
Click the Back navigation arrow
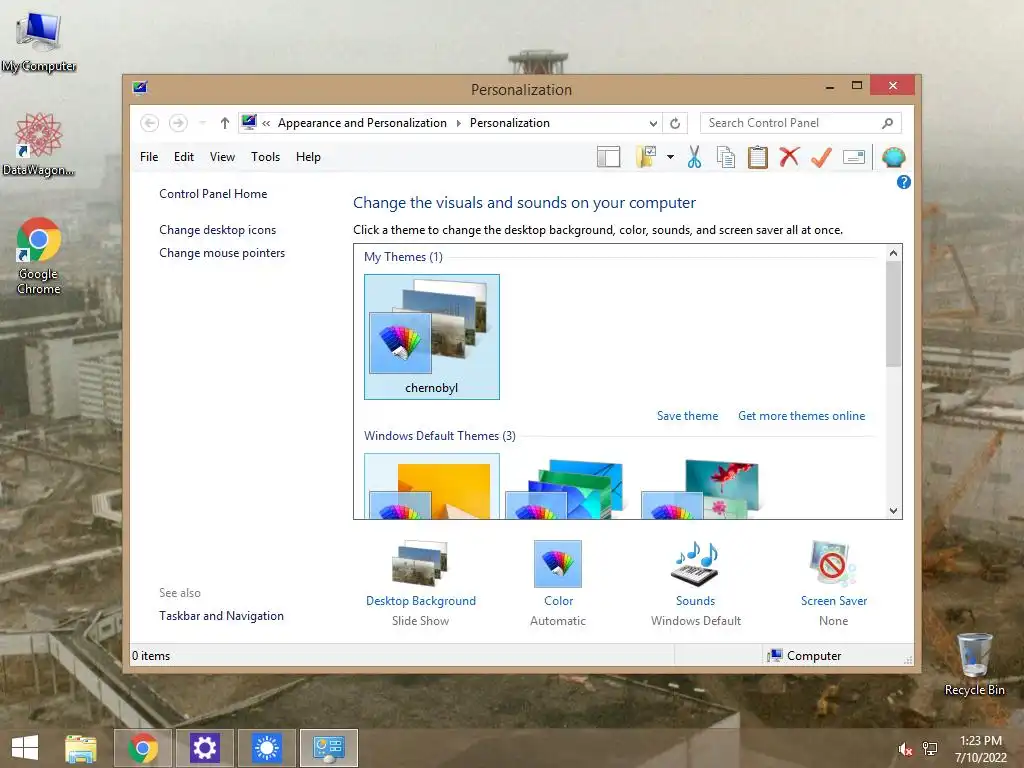click(150, 123)
